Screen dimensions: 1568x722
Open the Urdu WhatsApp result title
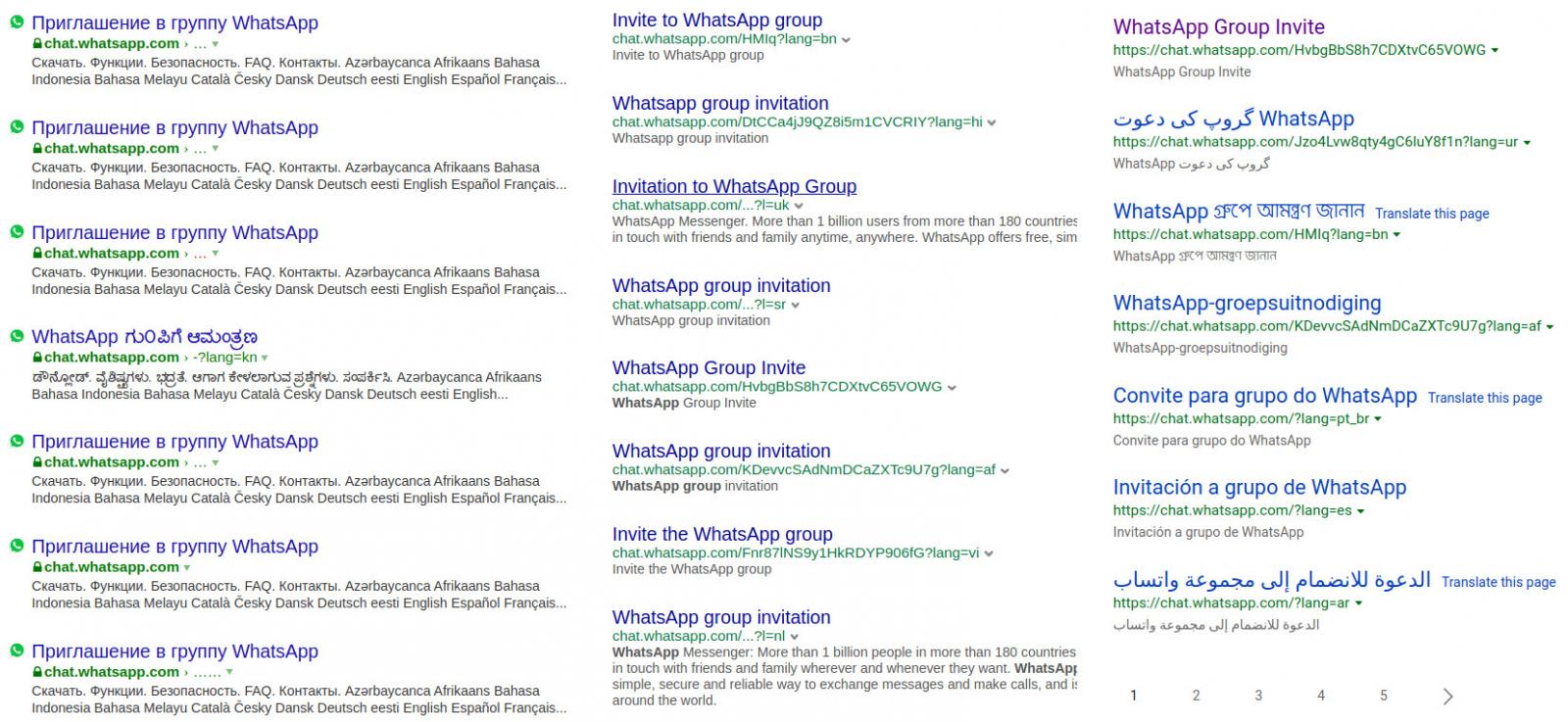1234,120
